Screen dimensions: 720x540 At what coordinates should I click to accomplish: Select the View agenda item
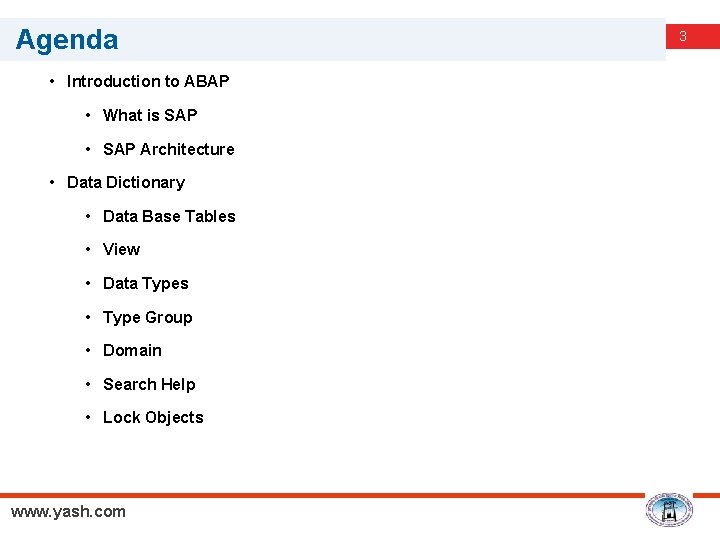pyautogui.click(x=121, y=249)
